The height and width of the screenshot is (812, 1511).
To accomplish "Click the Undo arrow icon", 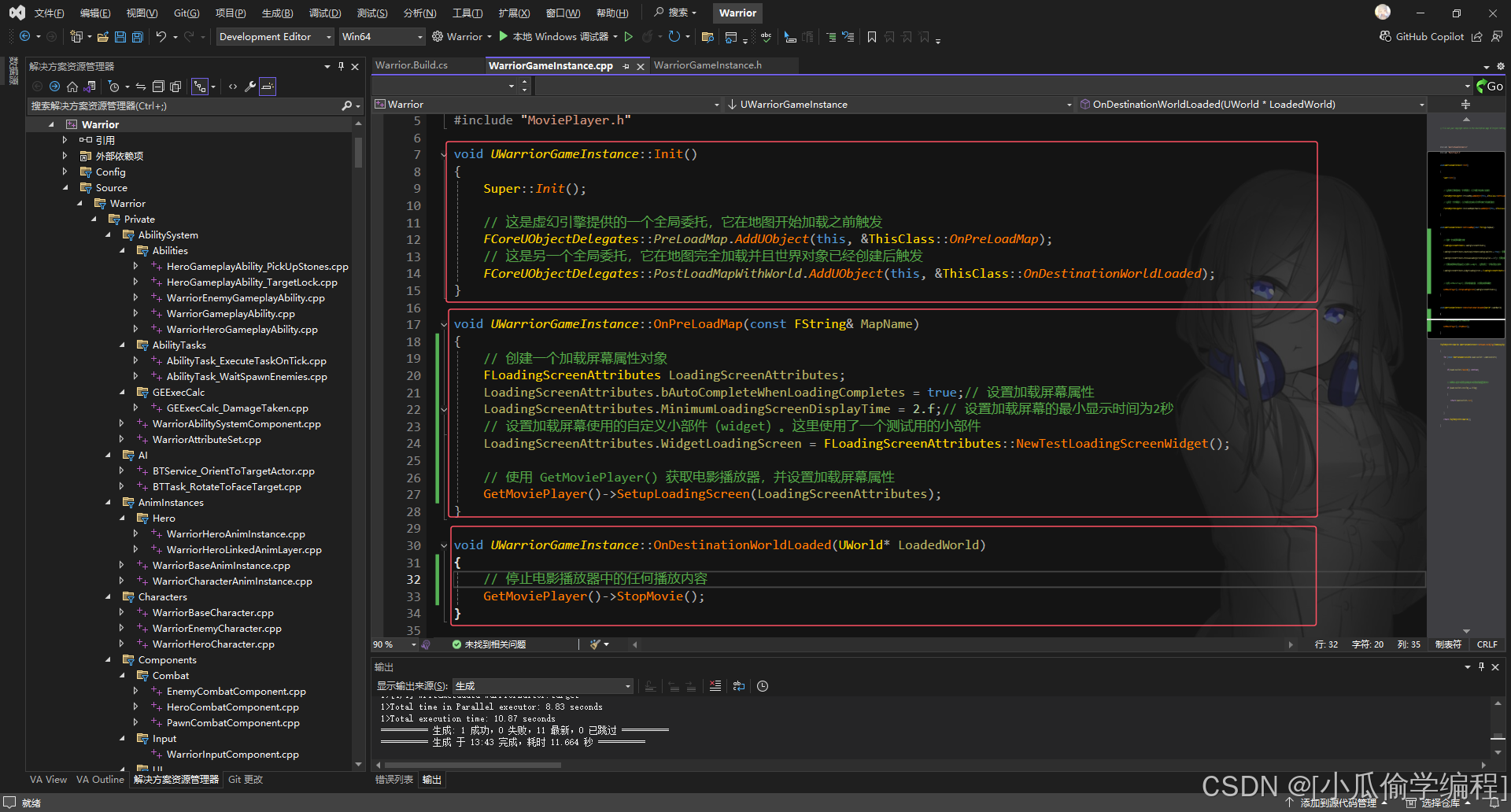I will click(161, 37).
